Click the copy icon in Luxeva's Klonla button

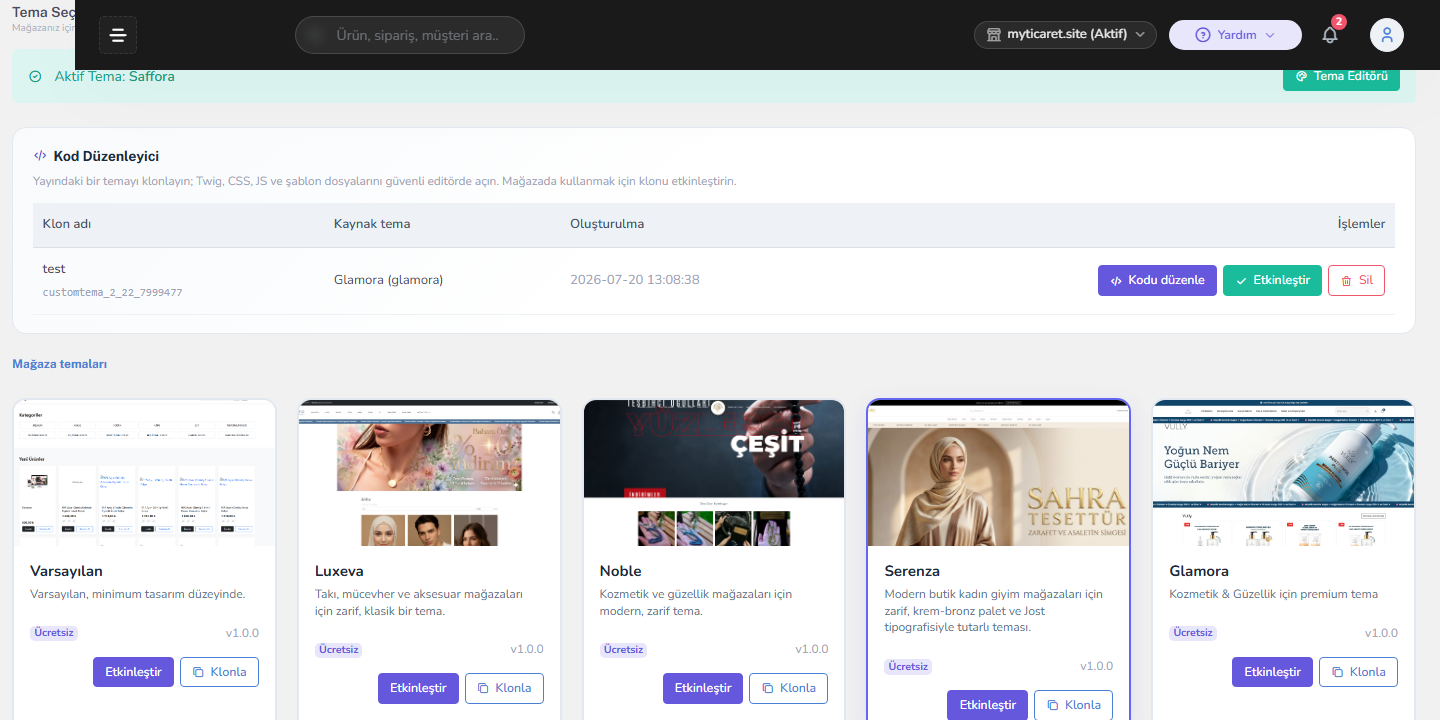tap(483, 688)
